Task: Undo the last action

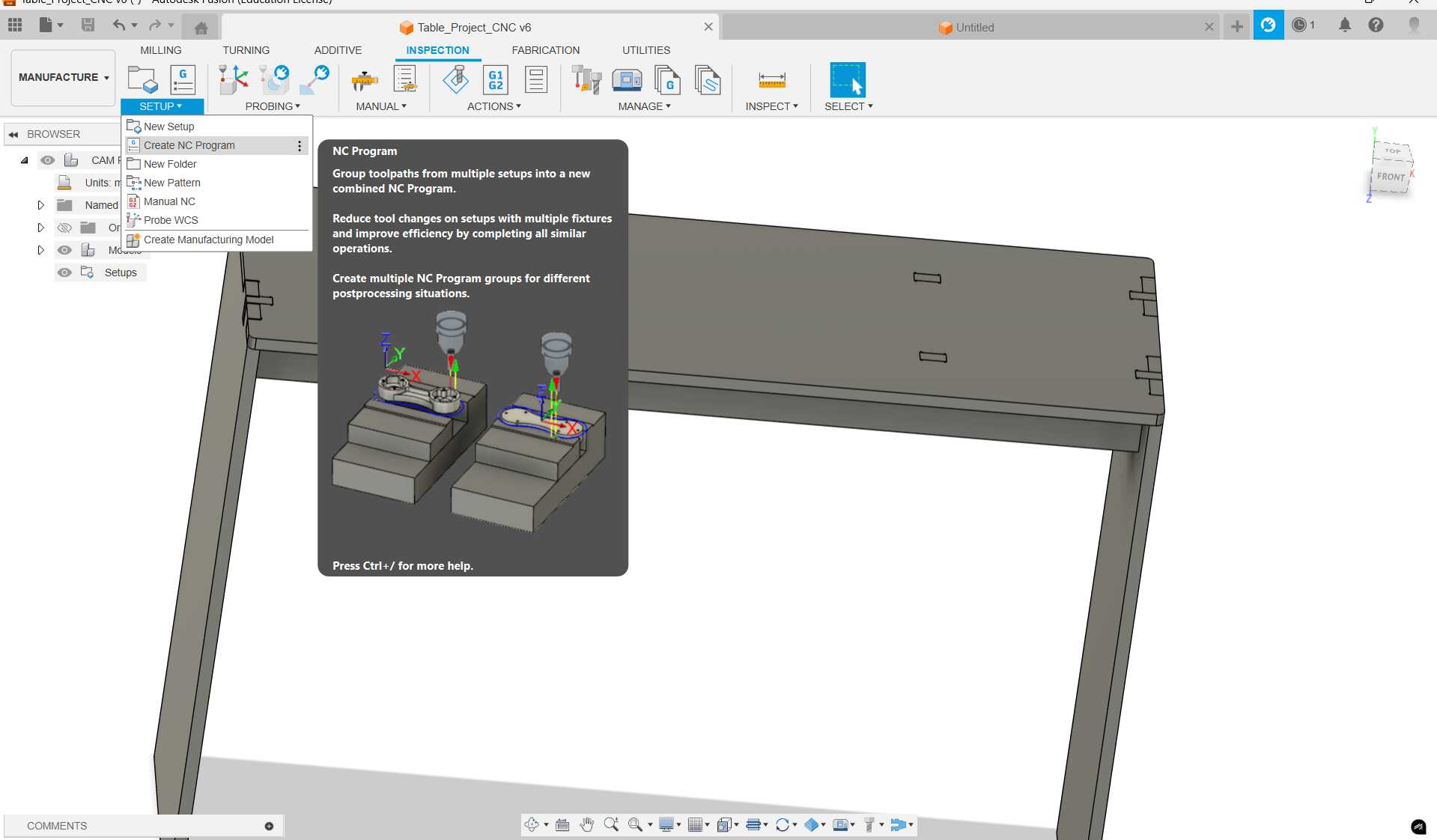Action: (119, 25)
